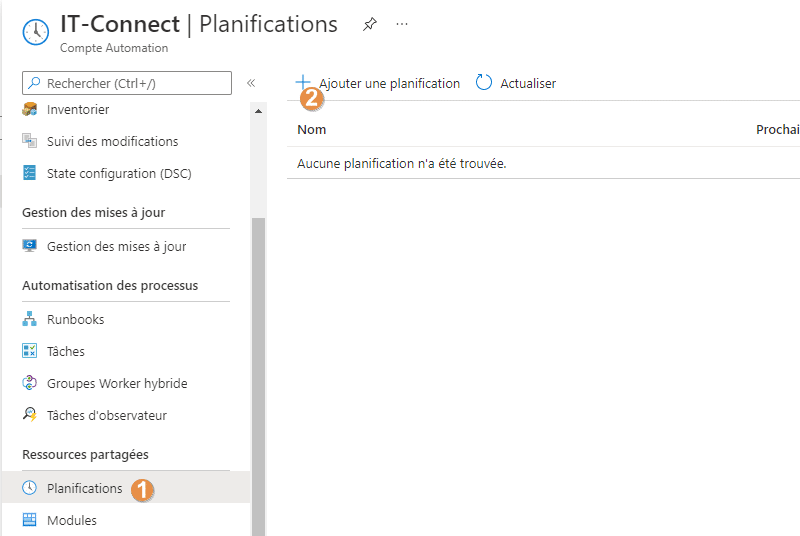The height and width of the screenshot is (536, 800).
Task: Click the IT-Connect title text
Action: tap(120, 24)
